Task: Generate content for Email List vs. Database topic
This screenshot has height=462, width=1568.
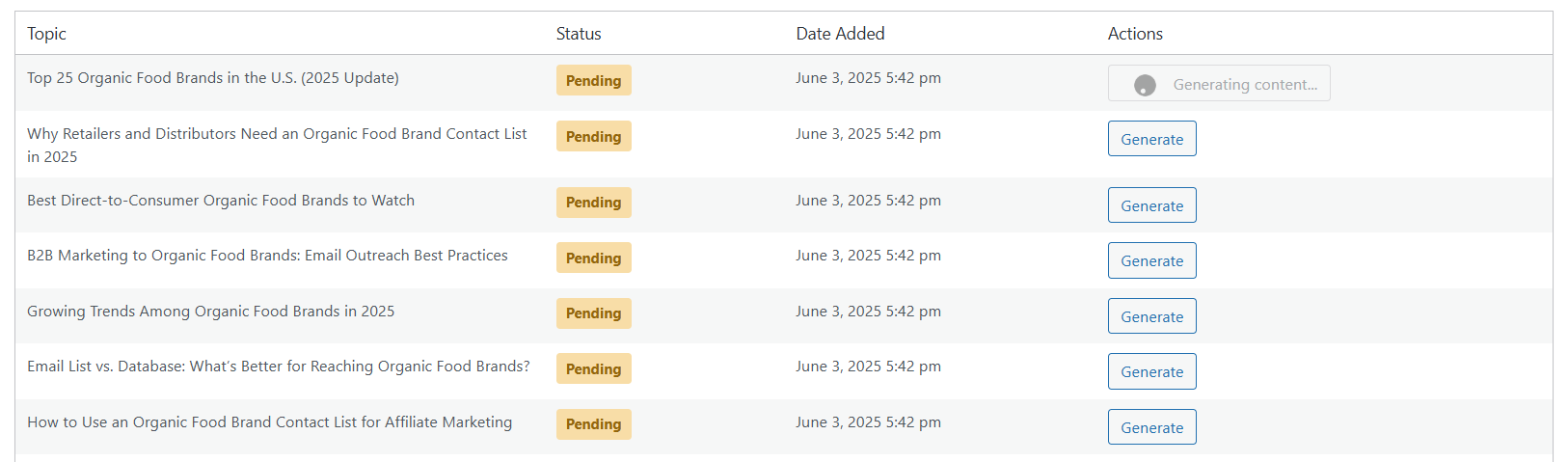Action: click(1151, 371)
